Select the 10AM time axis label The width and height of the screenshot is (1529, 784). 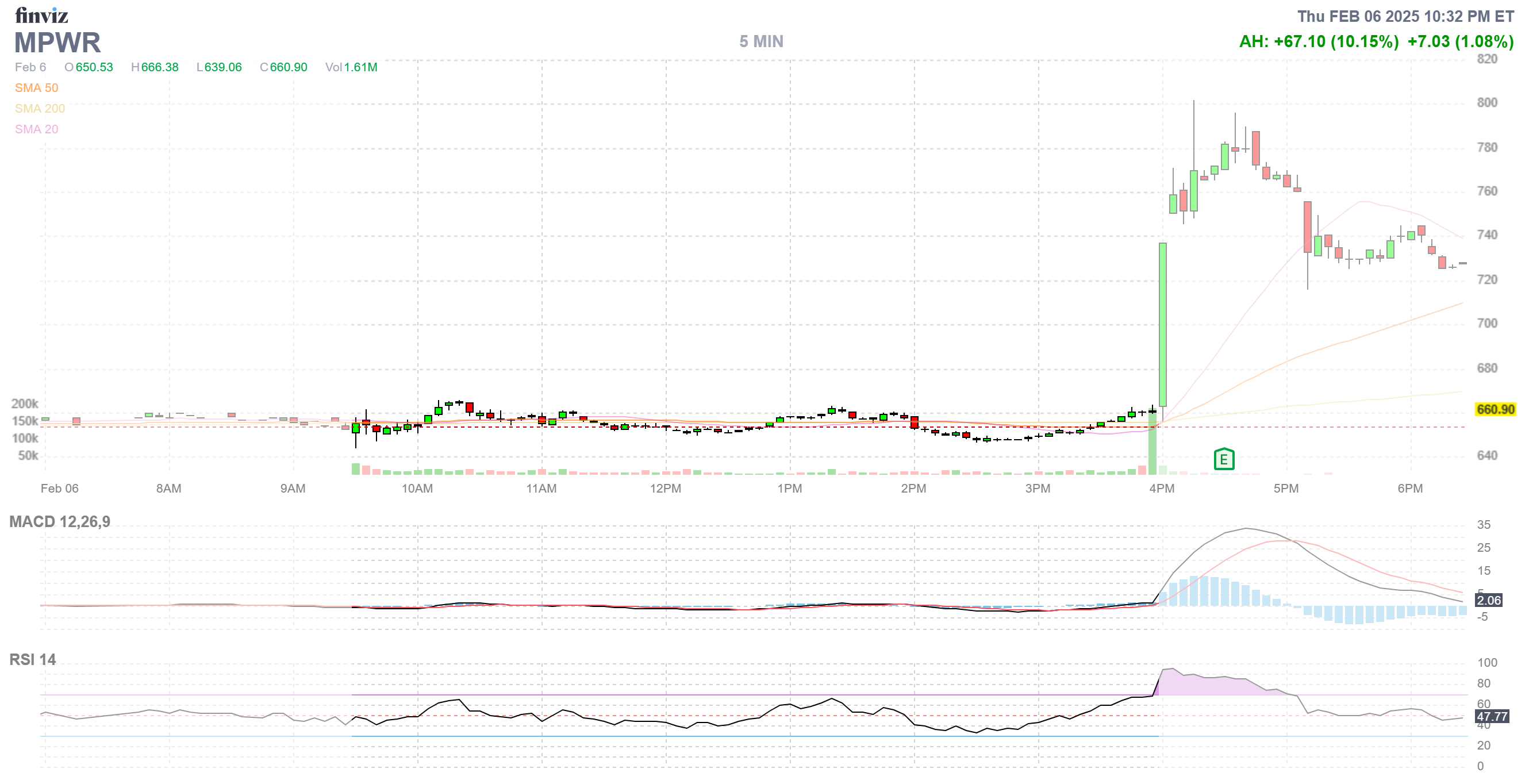pos(417,489)
